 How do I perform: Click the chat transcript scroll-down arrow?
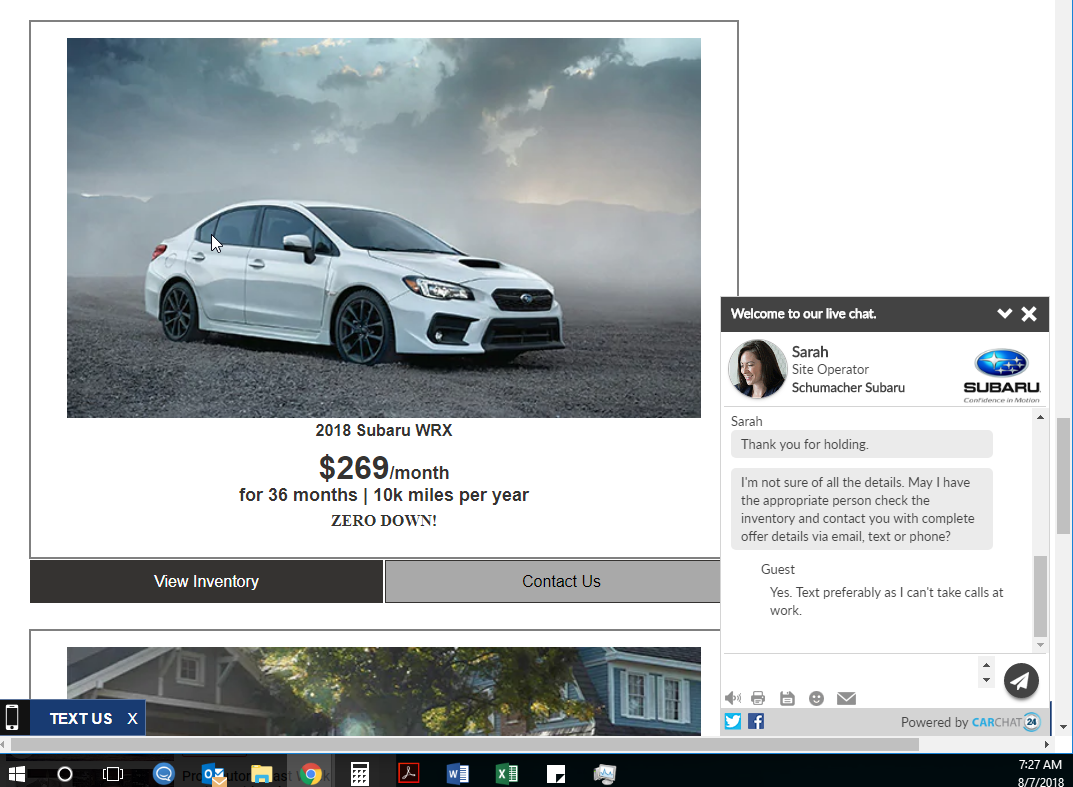(x=1040, y=645)
